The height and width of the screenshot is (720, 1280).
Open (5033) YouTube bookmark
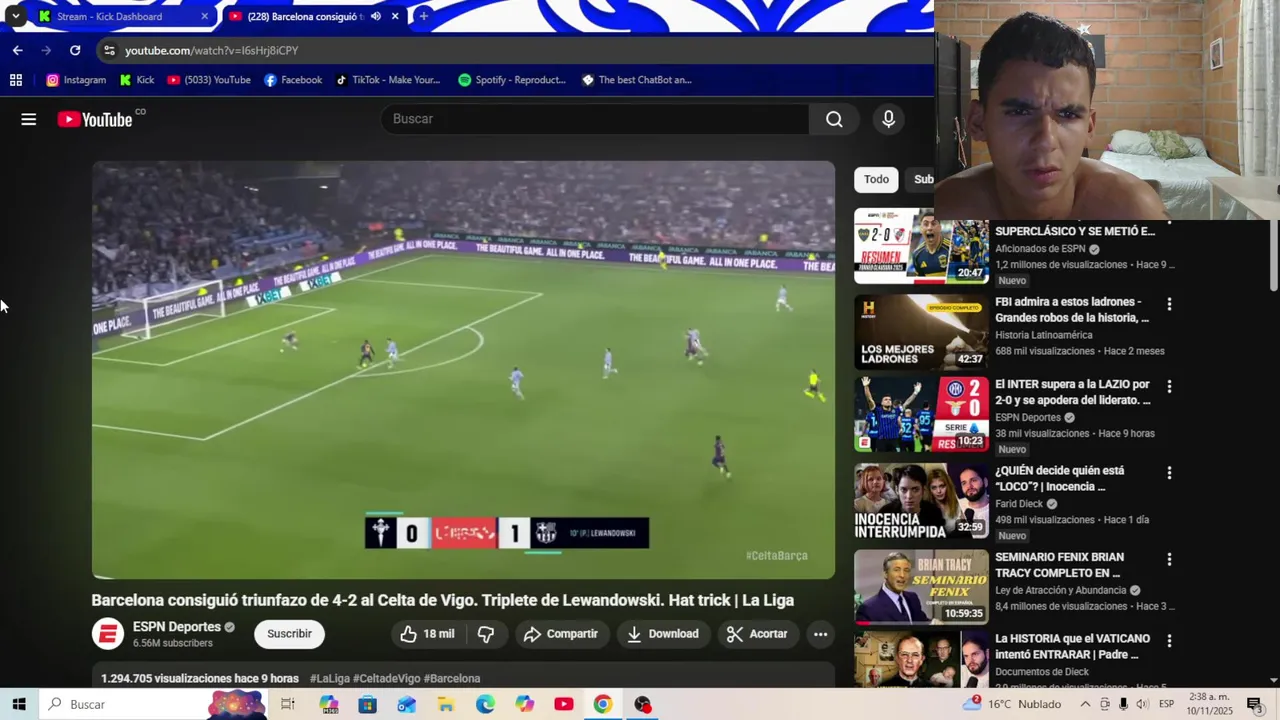point(209,80)
